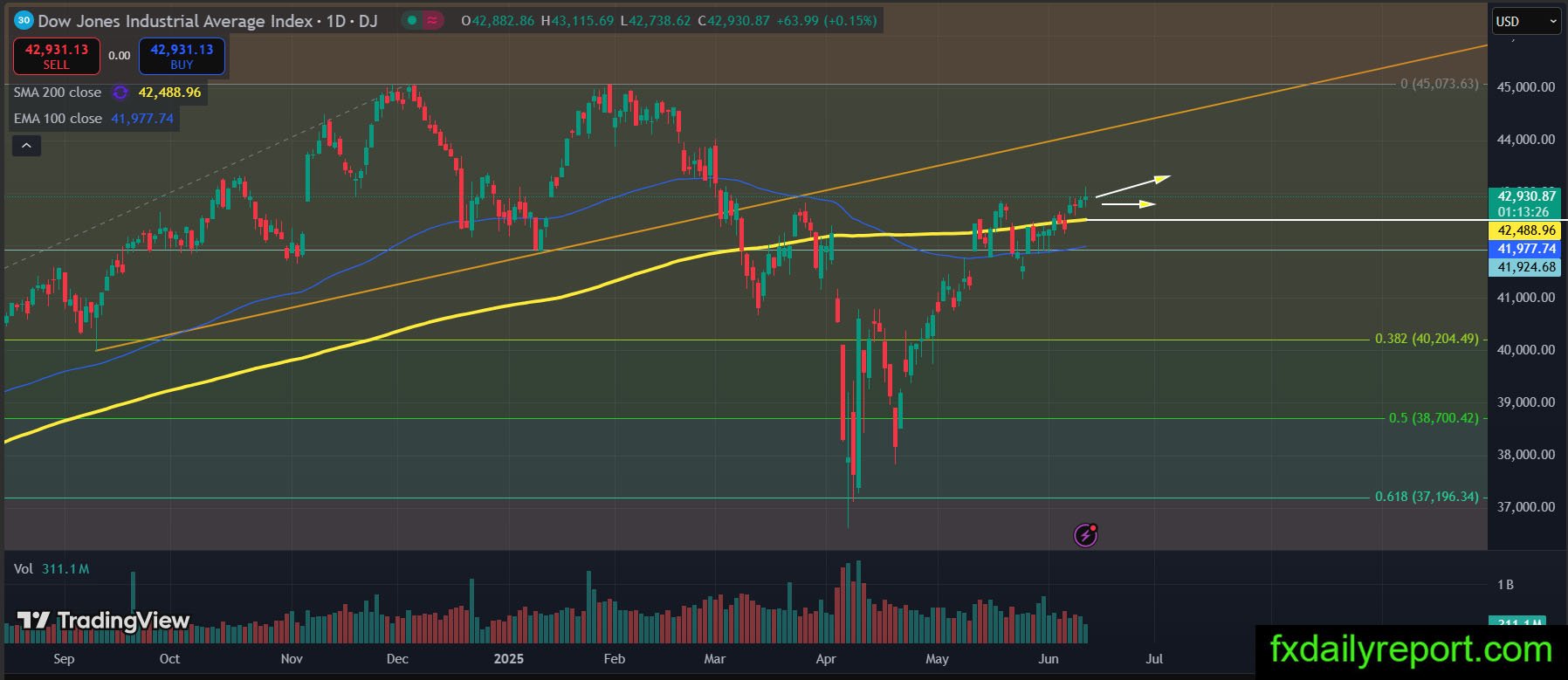Open the USD currency dropdown
The image size is (1568, 680).
click(1526, 21)
